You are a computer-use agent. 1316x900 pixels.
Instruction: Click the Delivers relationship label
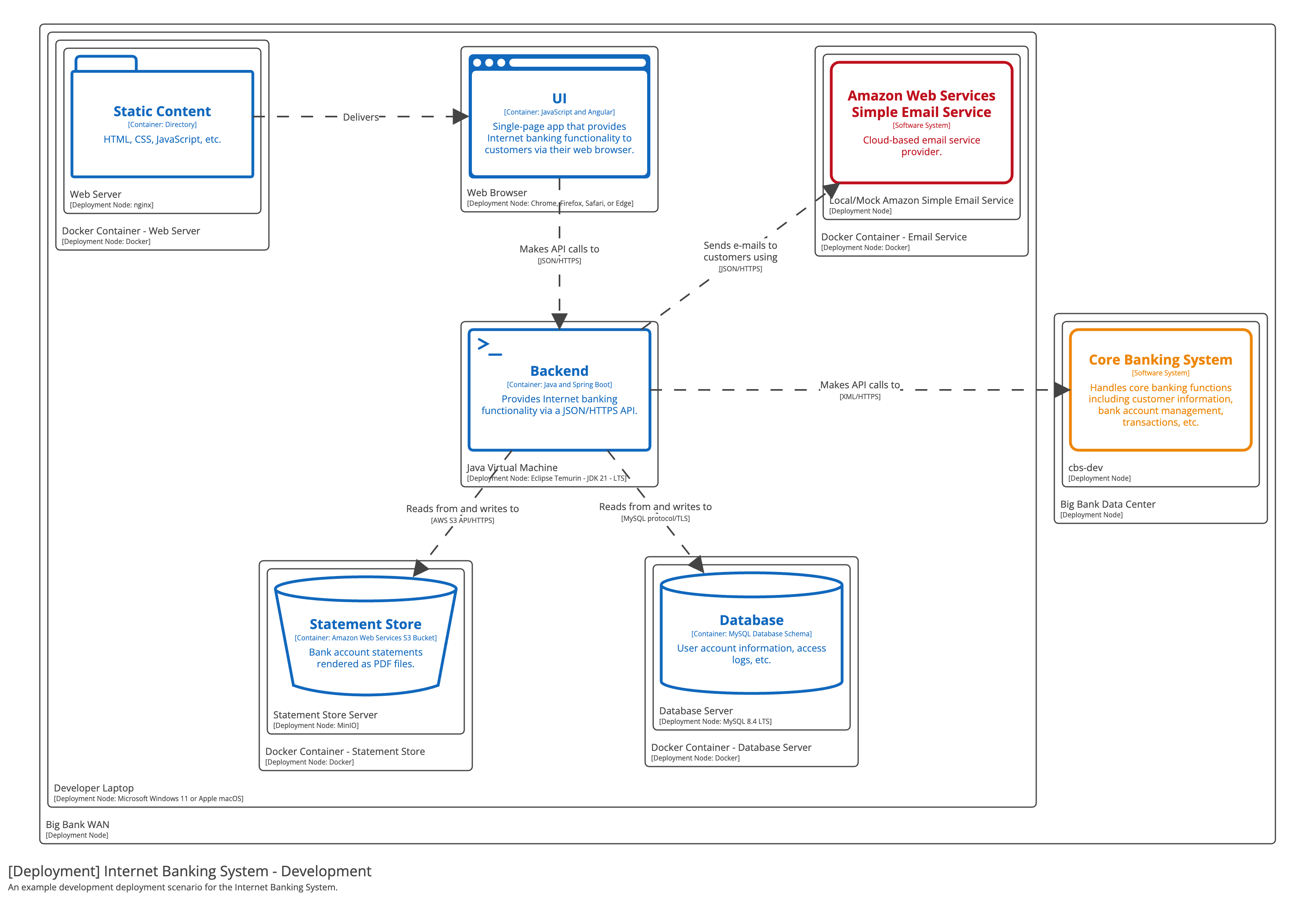[x=361, y=117]
